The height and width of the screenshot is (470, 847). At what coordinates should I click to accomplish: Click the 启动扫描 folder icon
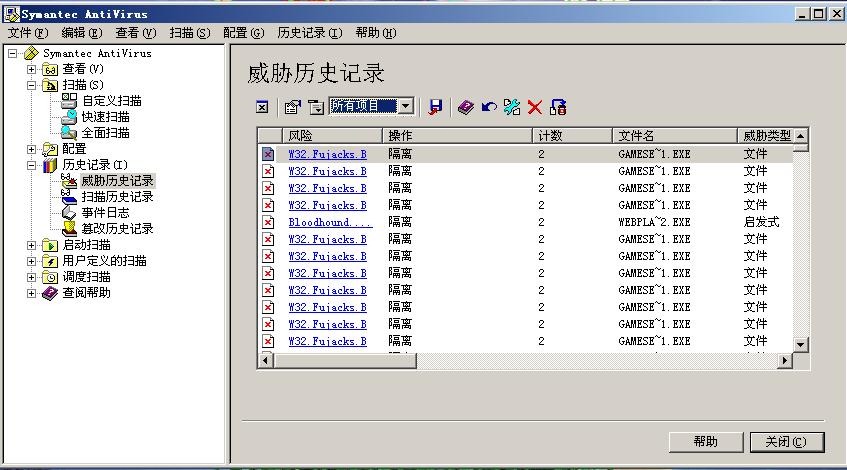[50, 245]
